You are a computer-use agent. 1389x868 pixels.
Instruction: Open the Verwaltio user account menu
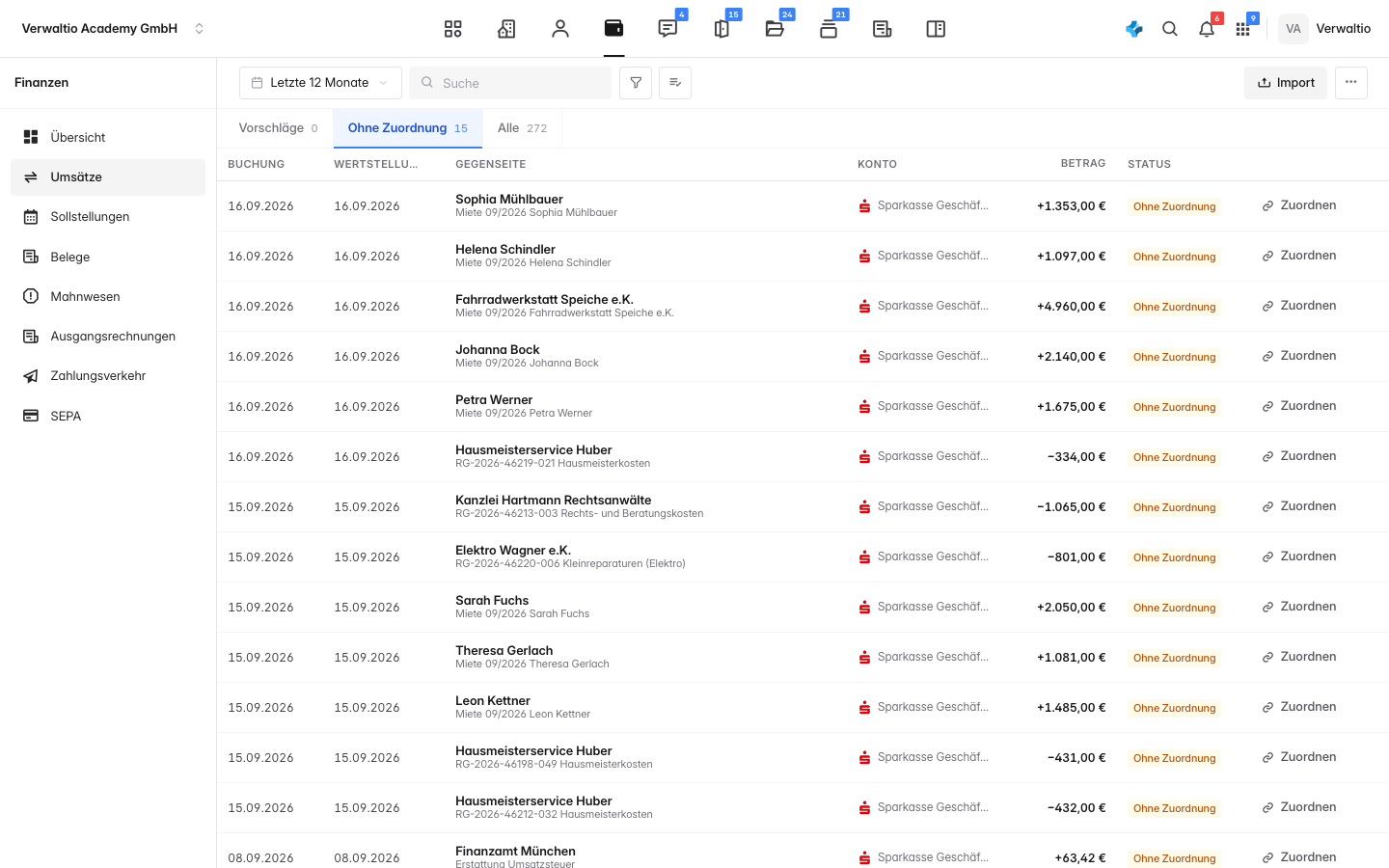click(1324, 29)
